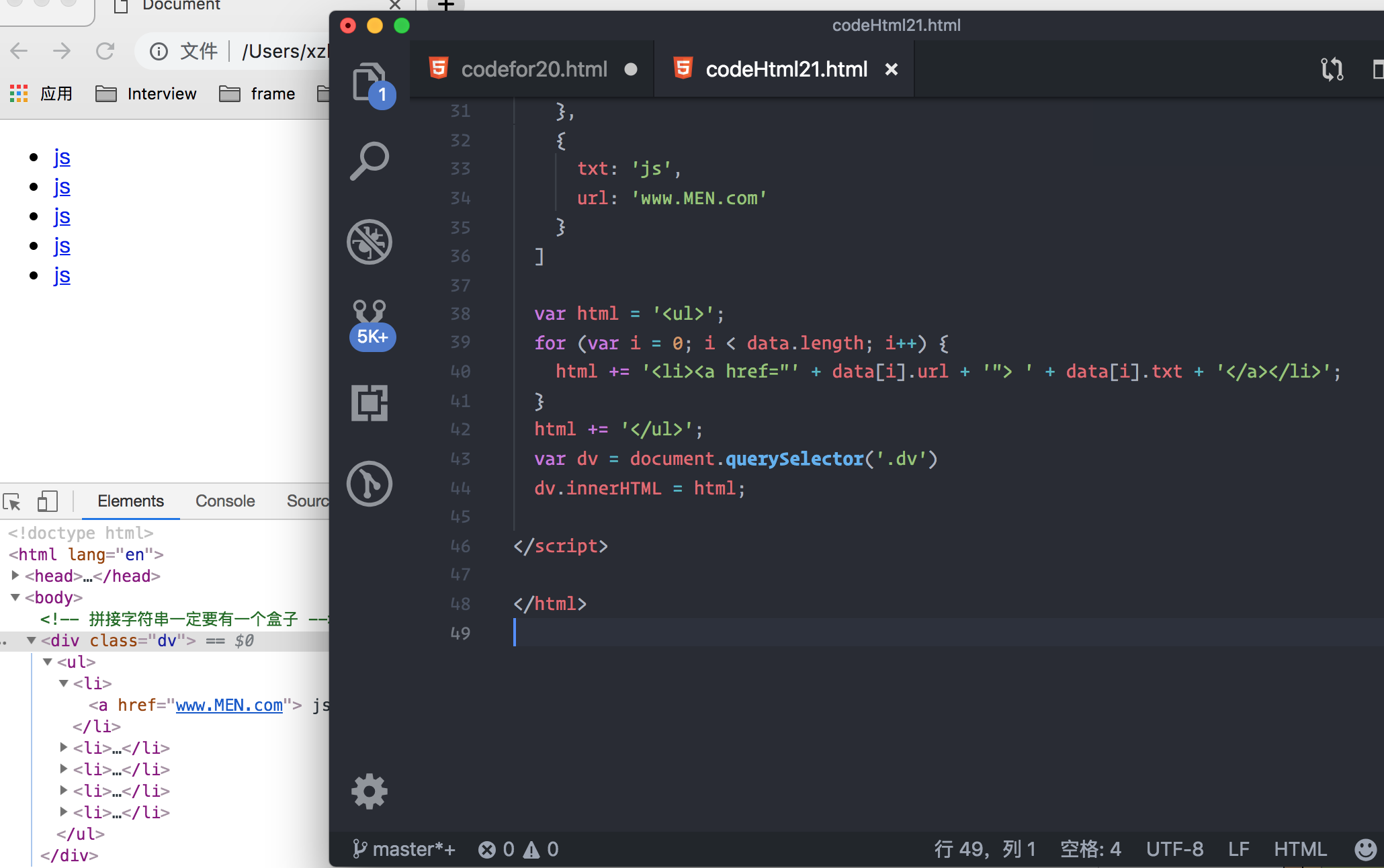This screenshot has height=868, width=1384.
Task: Click the browser reload button
Action: [x=105, y=51]
